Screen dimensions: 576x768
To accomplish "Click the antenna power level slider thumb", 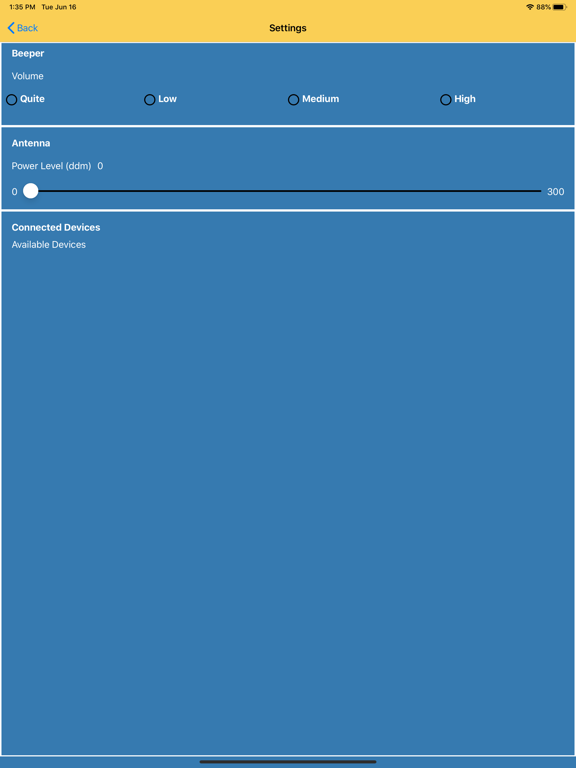I will (30, 191).
